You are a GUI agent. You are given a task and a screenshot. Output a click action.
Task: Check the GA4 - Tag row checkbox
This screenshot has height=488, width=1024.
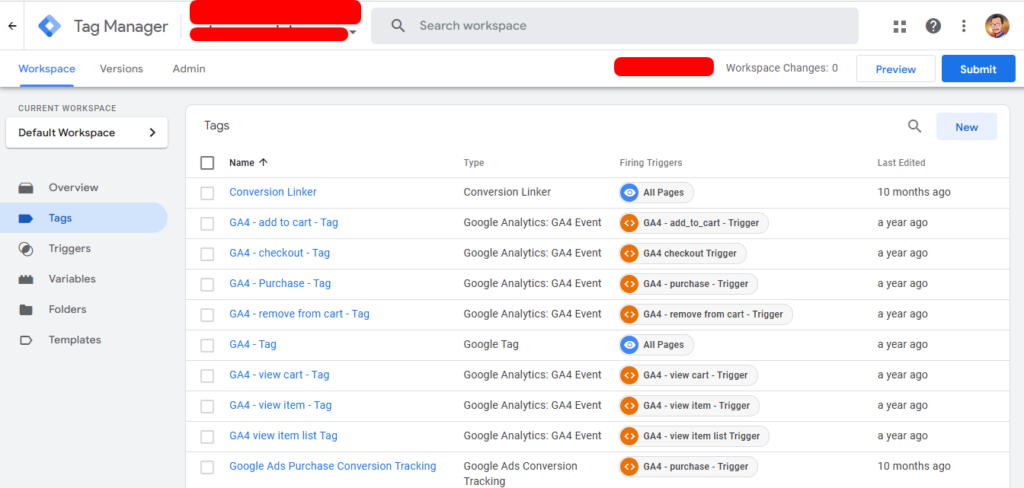click(x=207, y=346)
